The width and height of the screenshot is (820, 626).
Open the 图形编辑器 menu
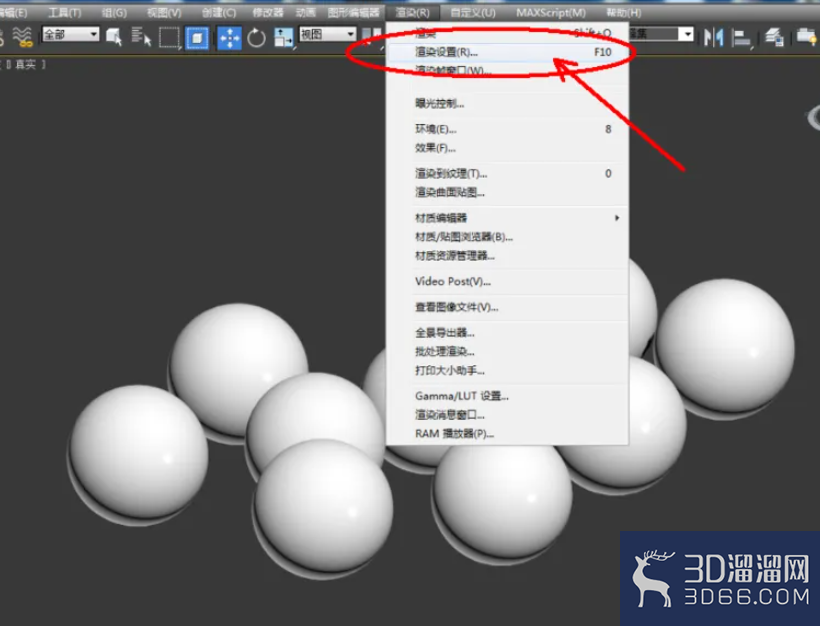[353, 12]
